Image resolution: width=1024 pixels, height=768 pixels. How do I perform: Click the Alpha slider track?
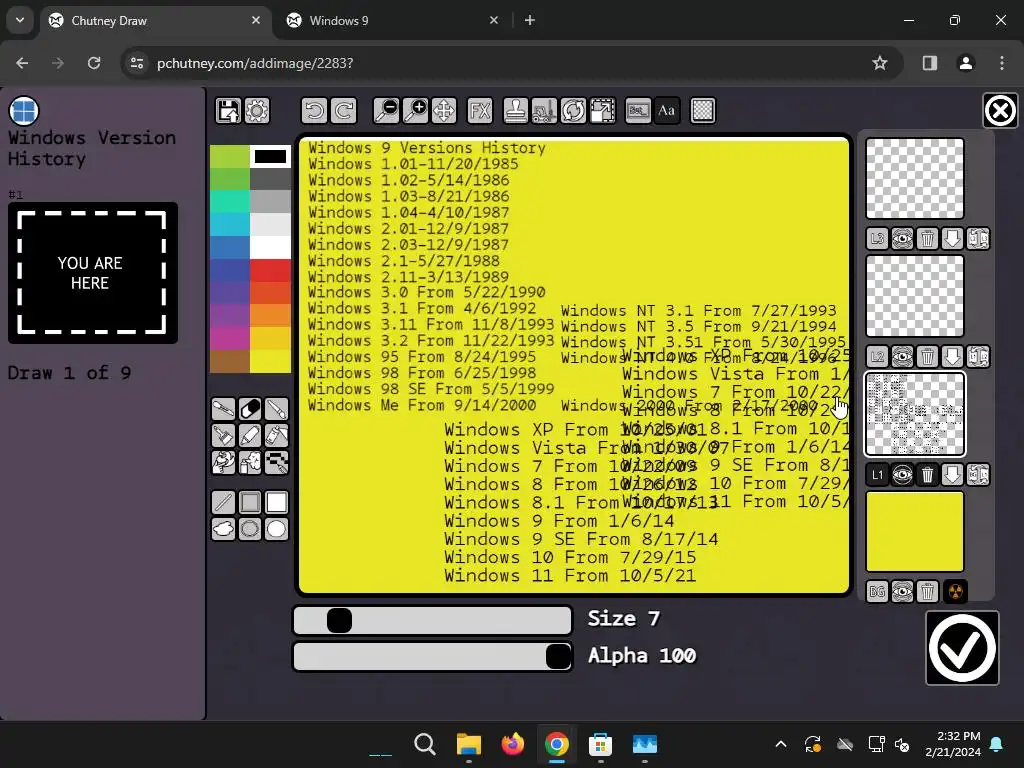[x=432, y=657]
